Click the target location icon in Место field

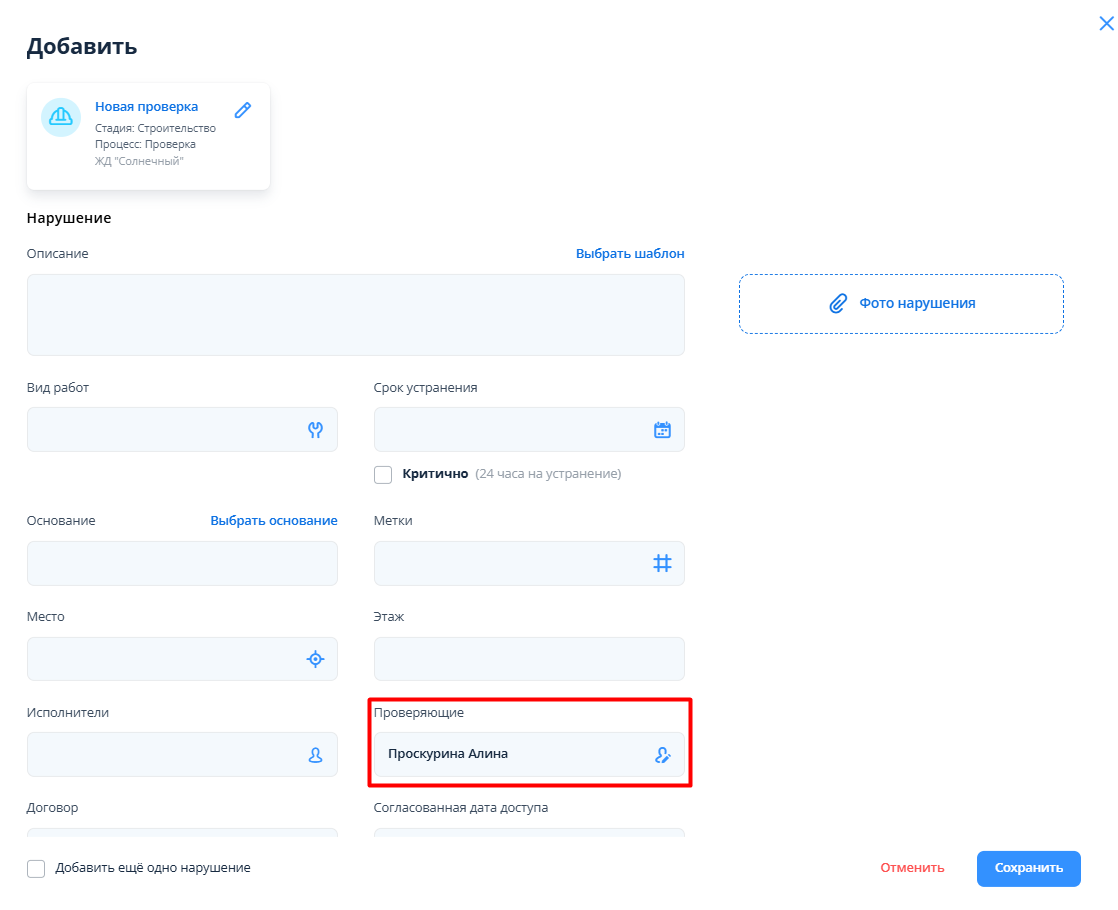tap(315, 659)
